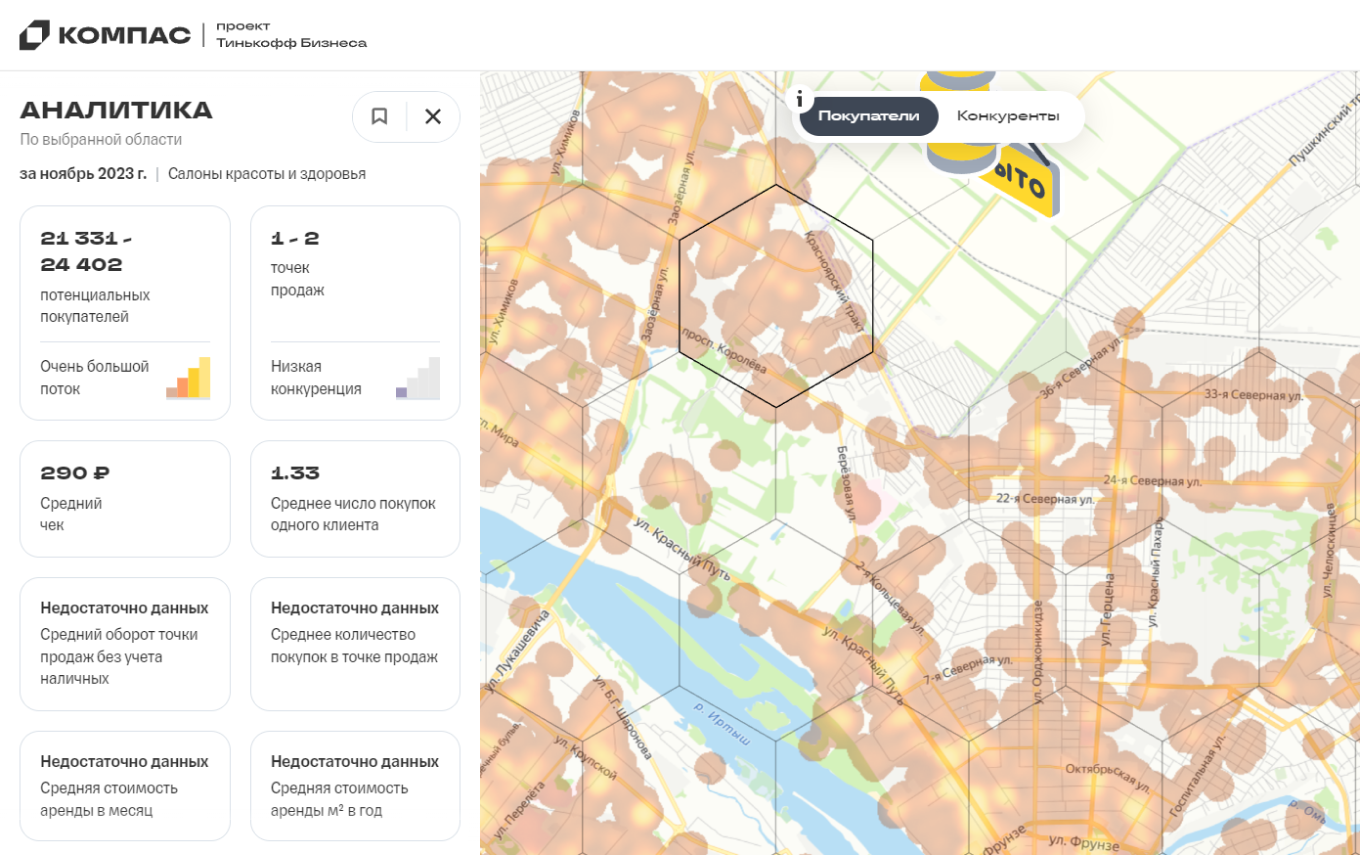Click 'р. Иртыш' river label

coord(721,724)
